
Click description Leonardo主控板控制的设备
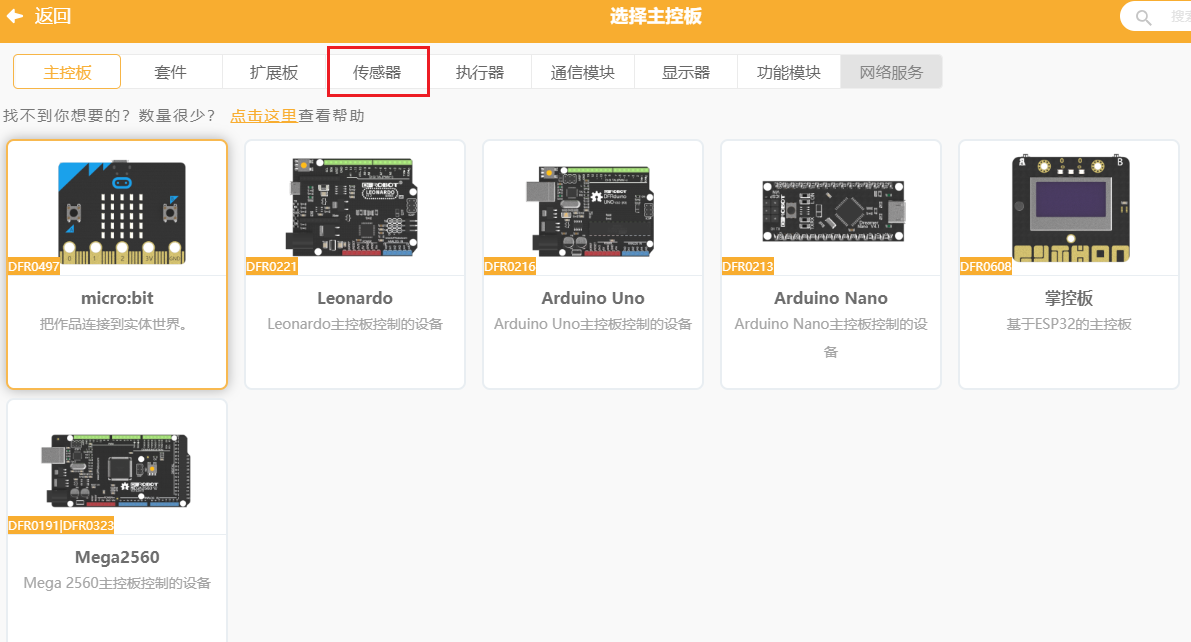tap(355, 324)
